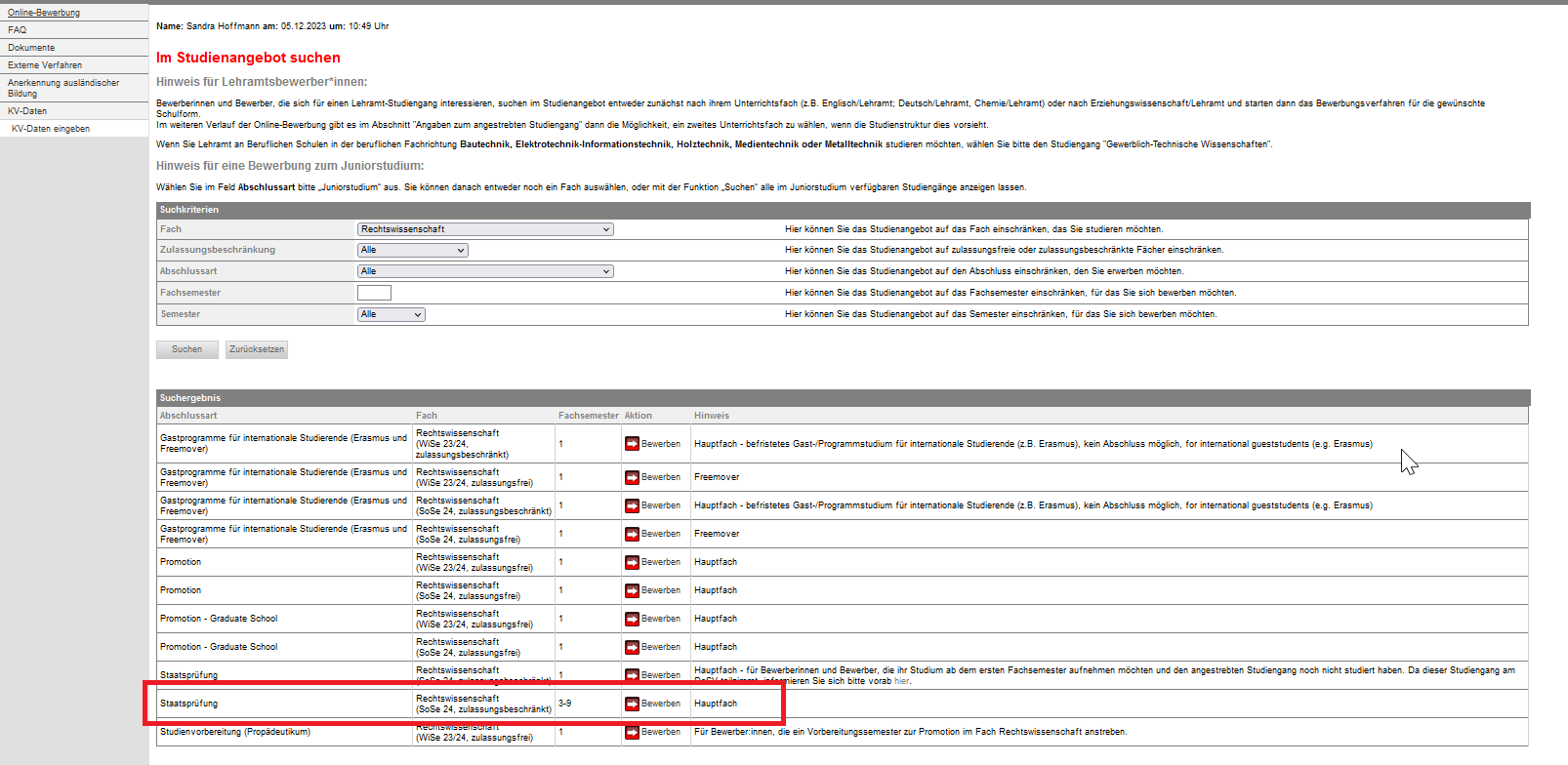Click Bewerben arrow icon for Promotion WiSe 23/24

pos(633,562)
